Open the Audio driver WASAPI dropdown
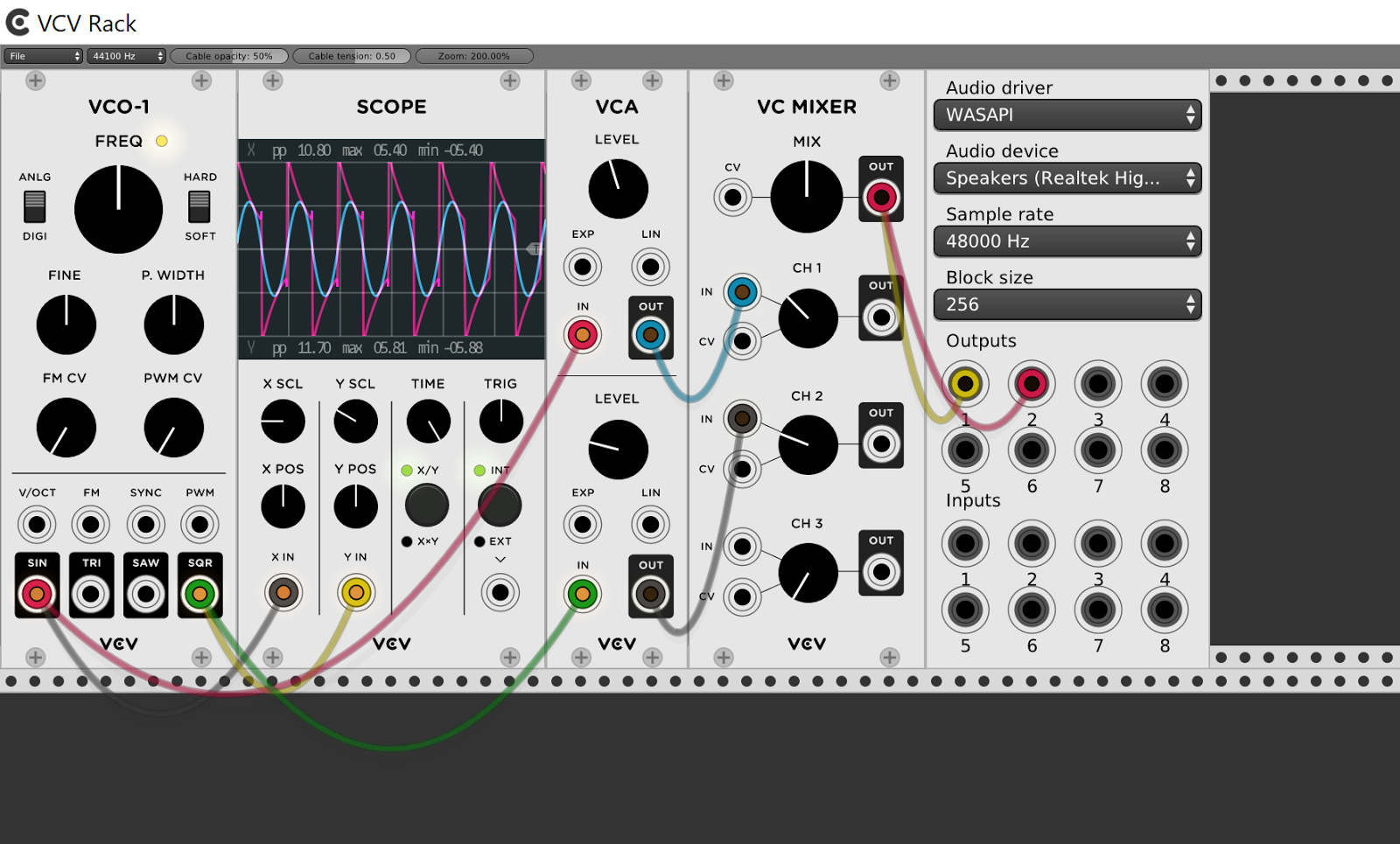Viewport: 1400px width, 844px height. (1067, 115)
